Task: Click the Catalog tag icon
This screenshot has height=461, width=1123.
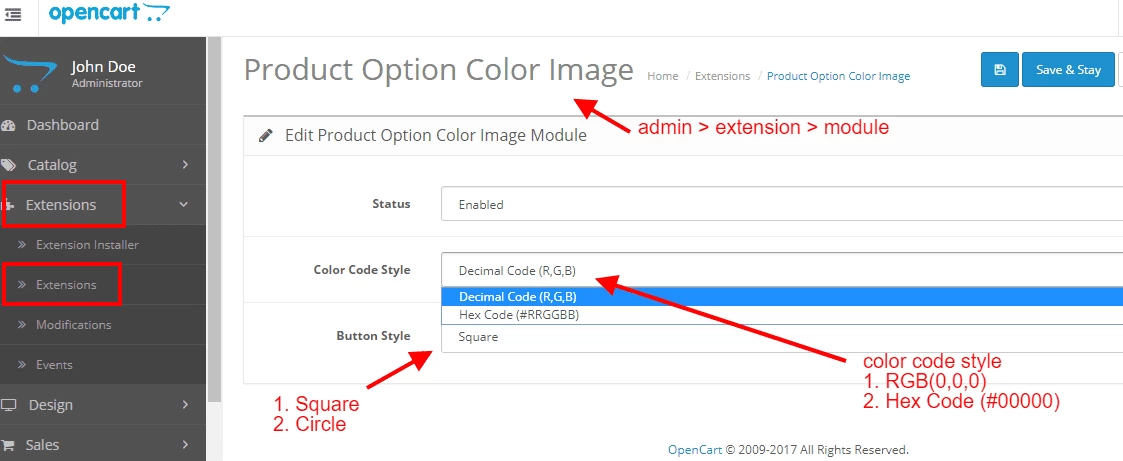Action: [x=9, y=165]
